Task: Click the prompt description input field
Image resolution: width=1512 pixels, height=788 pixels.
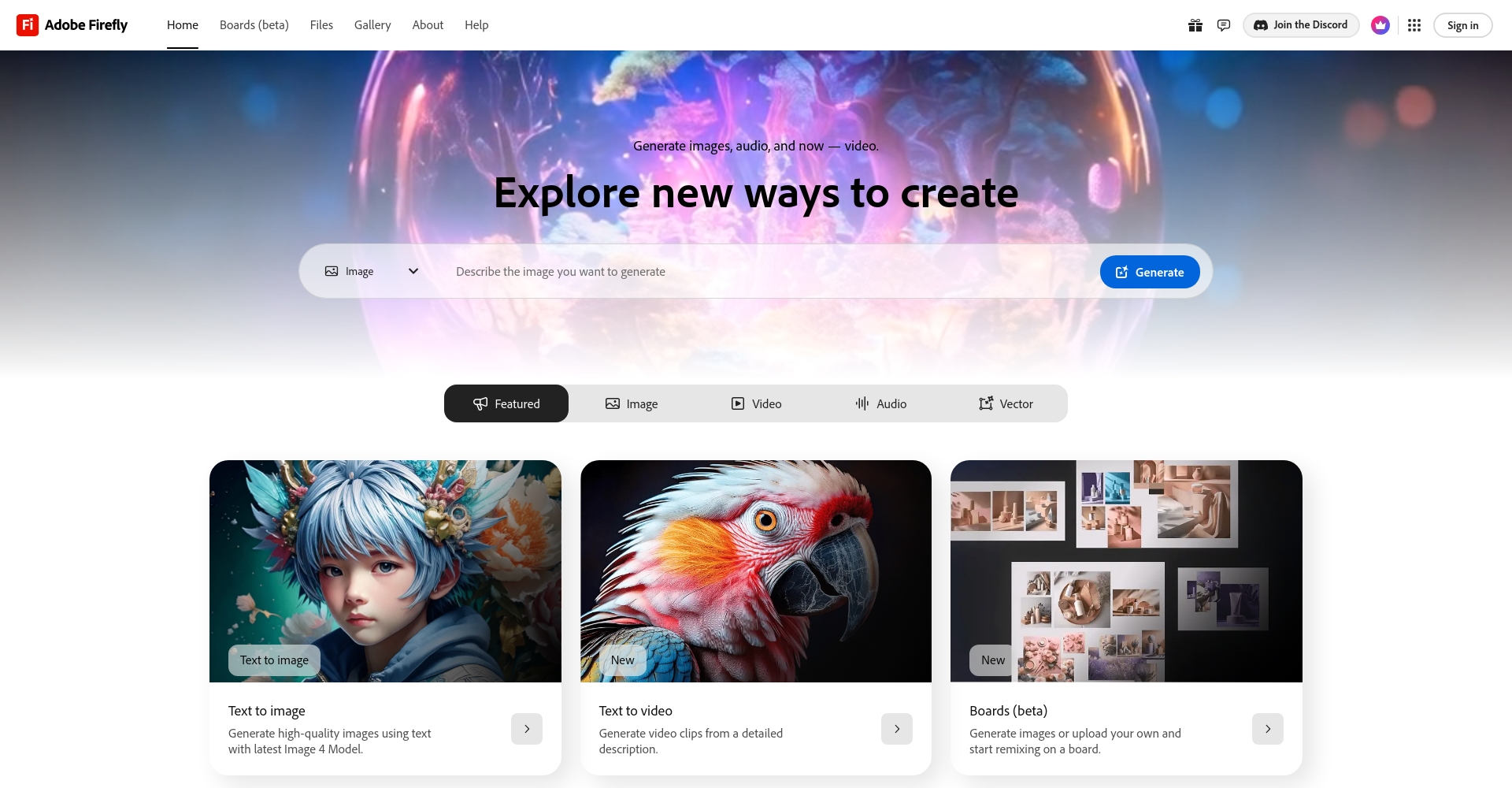Action: pos(768,271)
